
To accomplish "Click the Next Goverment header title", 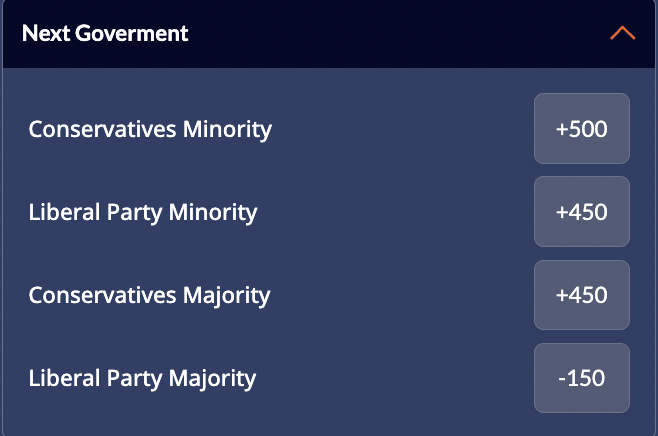I will [x=105, y=33].
